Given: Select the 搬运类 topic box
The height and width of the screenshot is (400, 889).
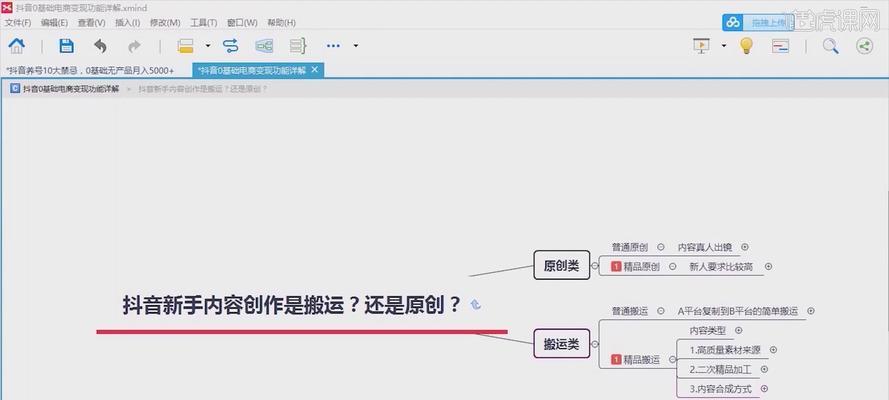Looking at the screenshot, I should click(x=561, y=344).
